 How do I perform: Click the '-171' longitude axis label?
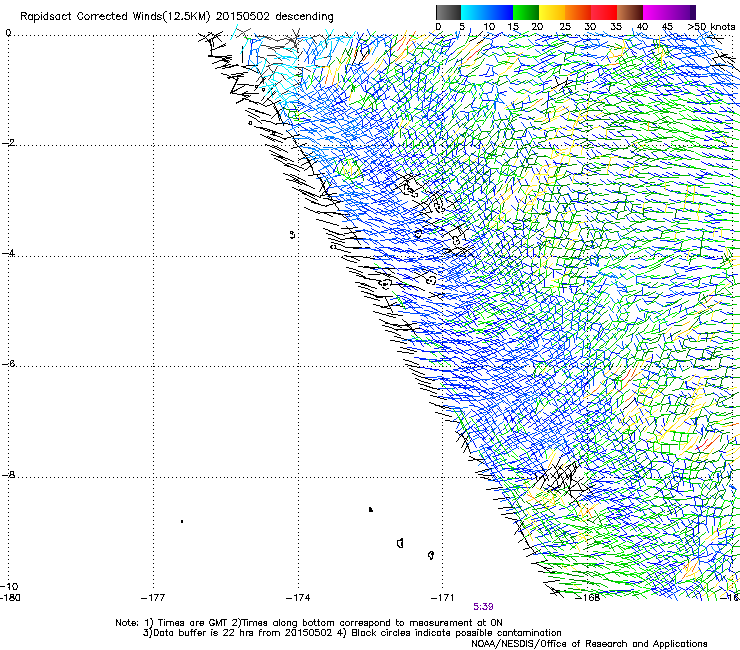[x=442, y=598]
